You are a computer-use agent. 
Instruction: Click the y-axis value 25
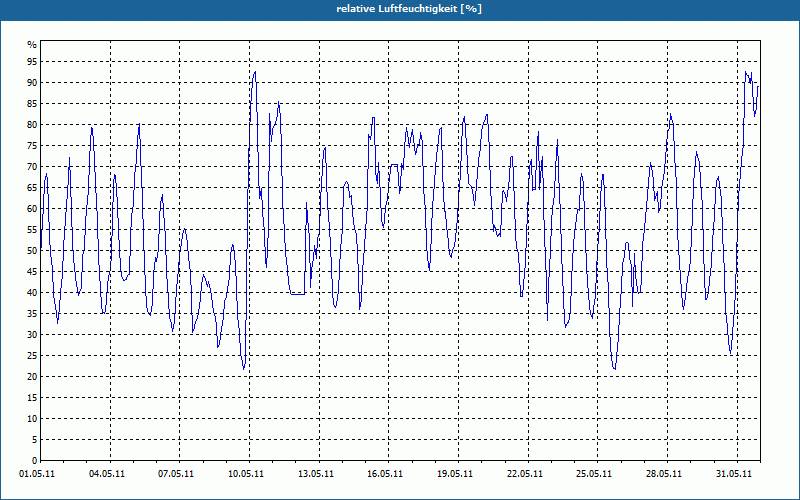(32, 356)
